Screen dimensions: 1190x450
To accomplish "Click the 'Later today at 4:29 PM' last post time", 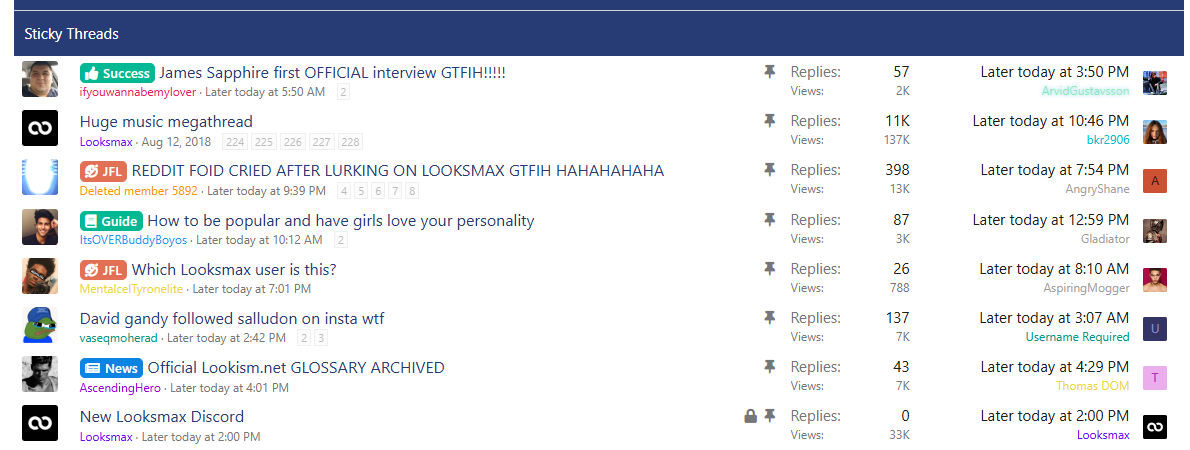I will tap(1054, 367).
